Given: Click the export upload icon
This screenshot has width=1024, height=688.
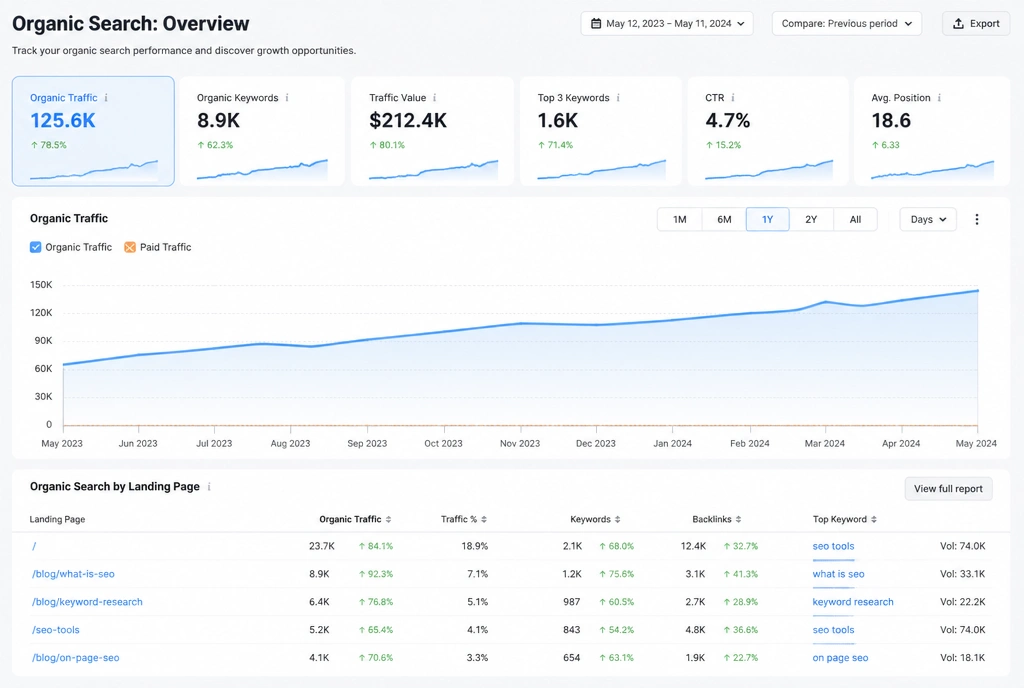Looking at the screenshot, I should 958,23.
